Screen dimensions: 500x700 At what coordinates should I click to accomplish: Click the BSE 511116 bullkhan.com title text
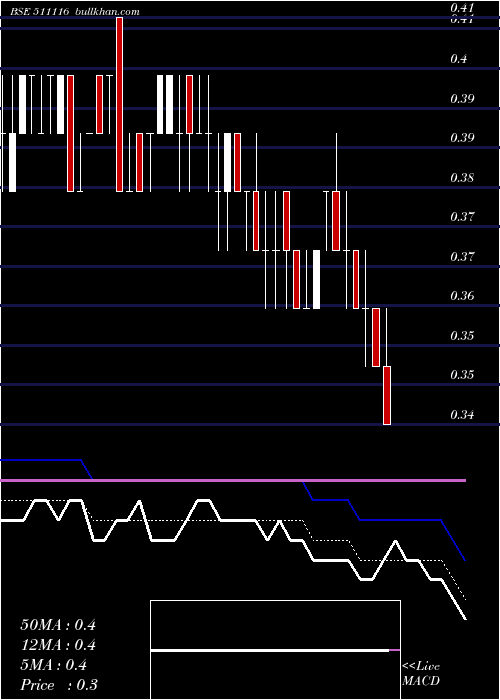[x=75, y=12]
